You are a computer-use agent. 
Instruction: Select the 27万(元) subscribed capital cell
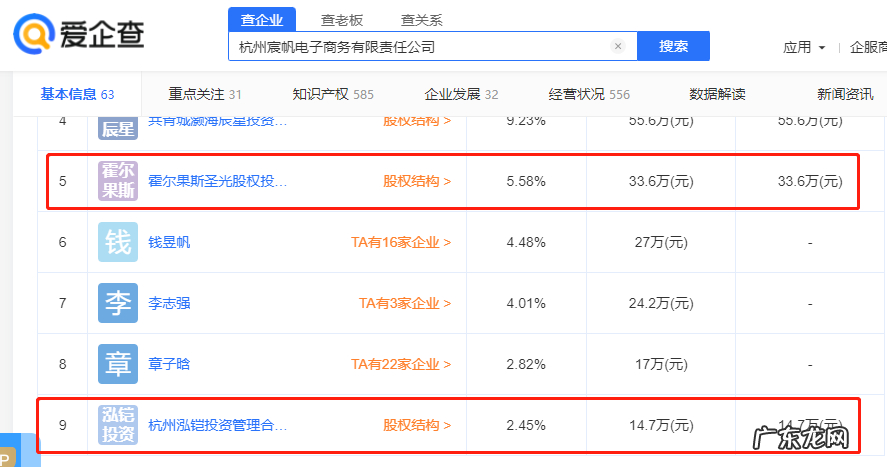pos(661,243)
